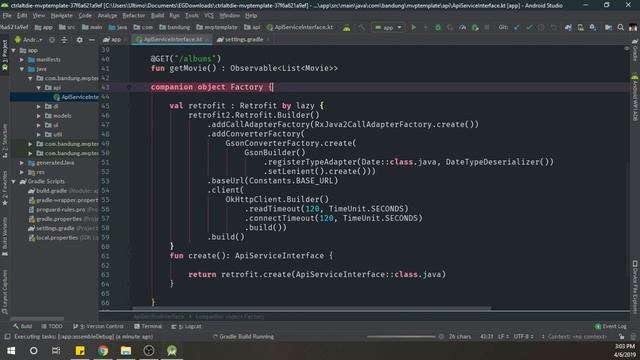Image resolution: width=640 pixels, height=360 pixels.
Task: Click the Project panel horizontal scrollbar
Action: pos(37,318)
